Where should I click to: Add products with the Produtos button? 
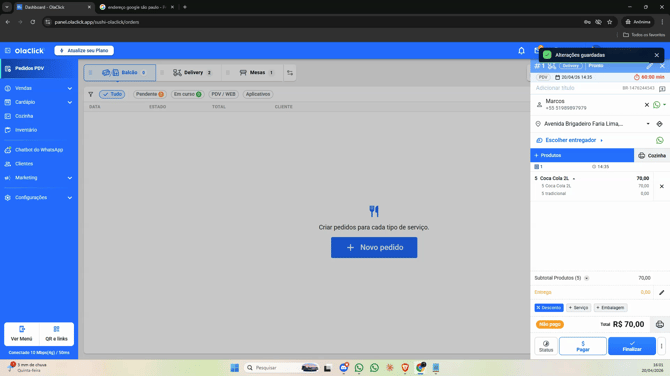point(582,156)
